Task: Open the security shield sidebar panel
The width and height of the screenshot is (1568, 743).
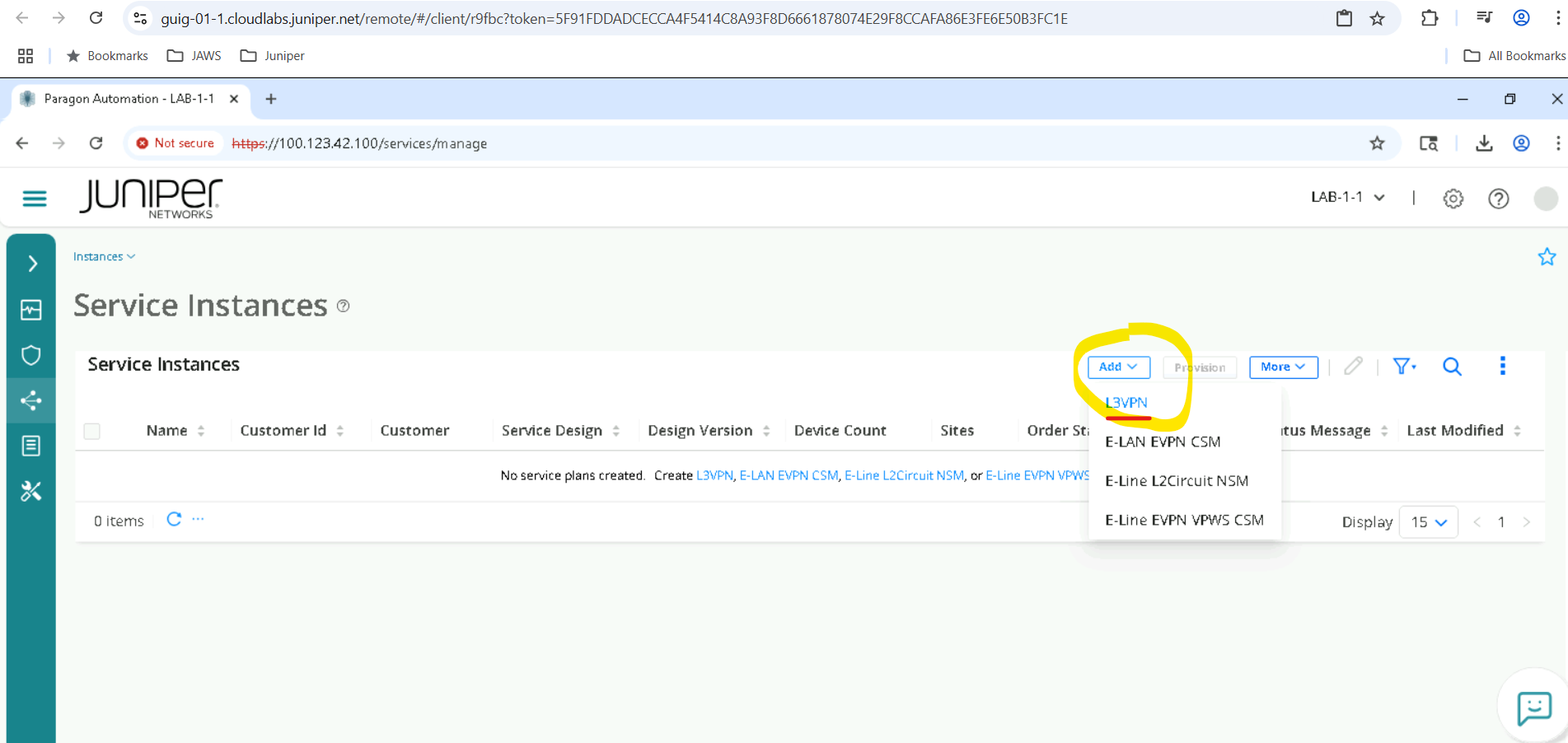Action: point(30,355)
